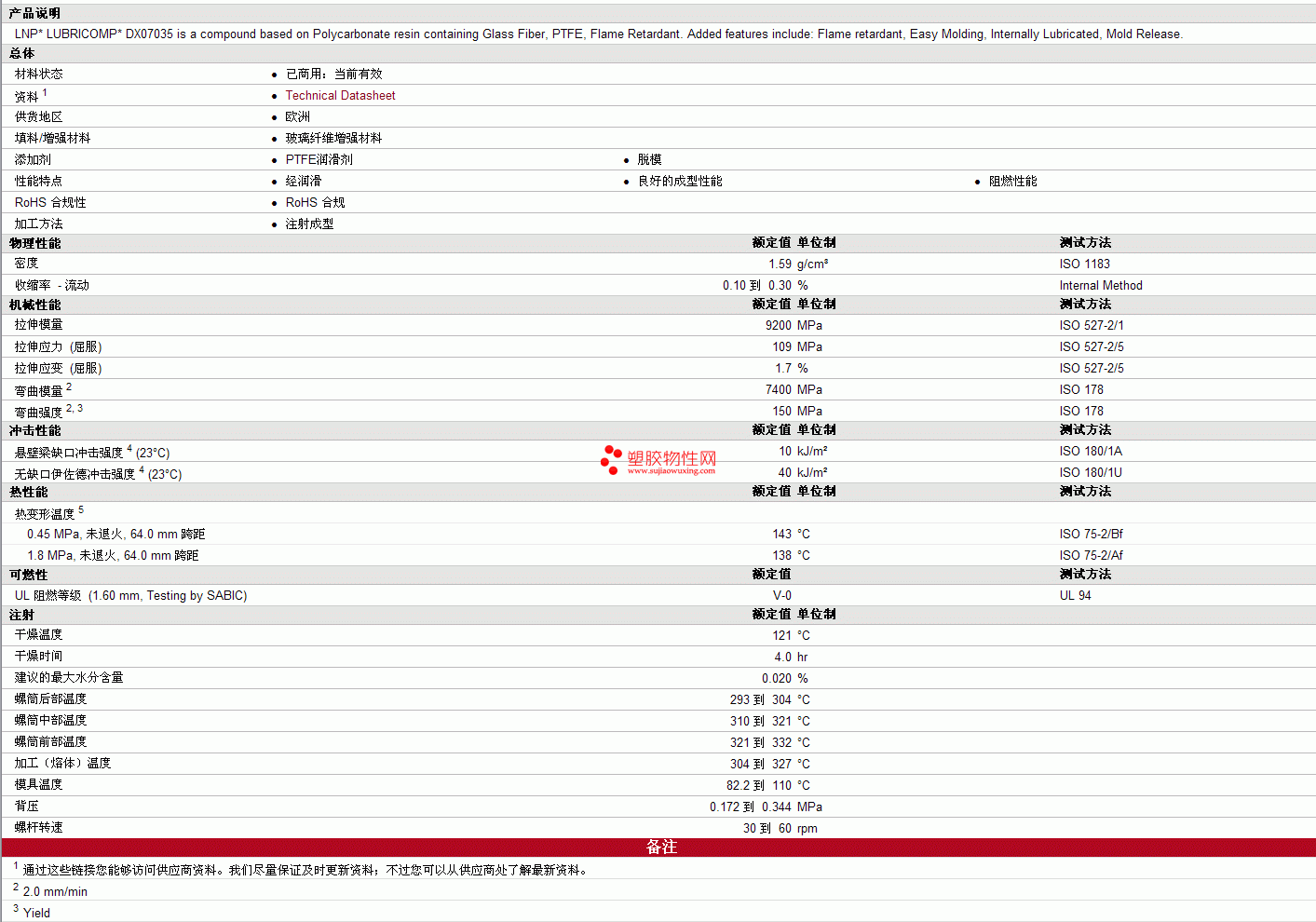Click the ISO 75-2/Af test method
Screen dimensions: 1316x922
[x=1092, y=555]
